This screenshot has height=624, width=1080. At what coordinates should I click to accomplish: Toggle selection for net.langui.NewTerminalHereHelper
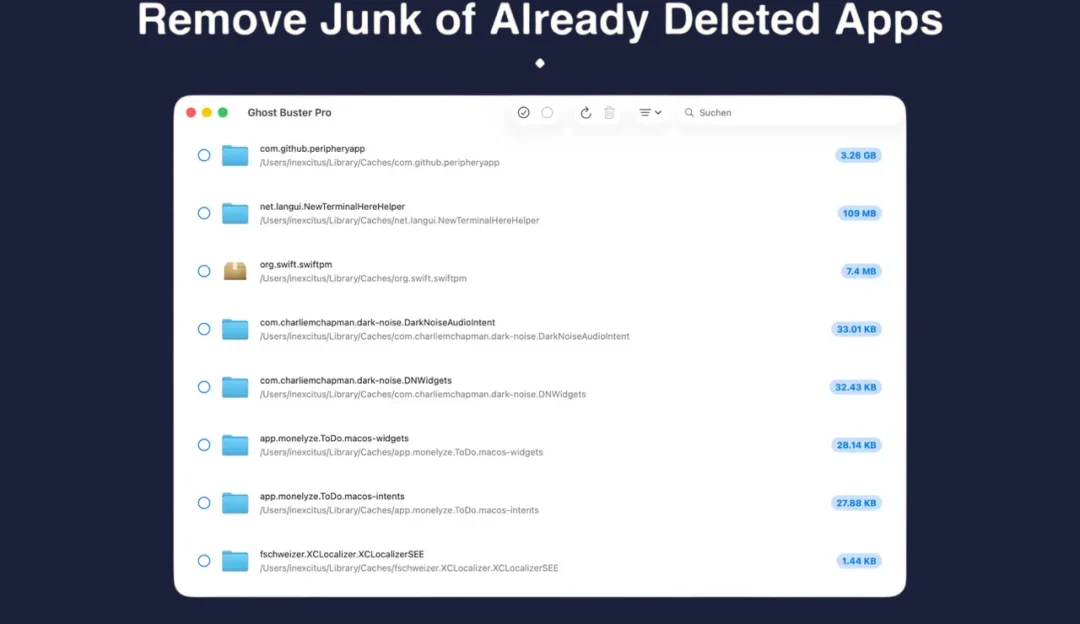tap(204, 214)
